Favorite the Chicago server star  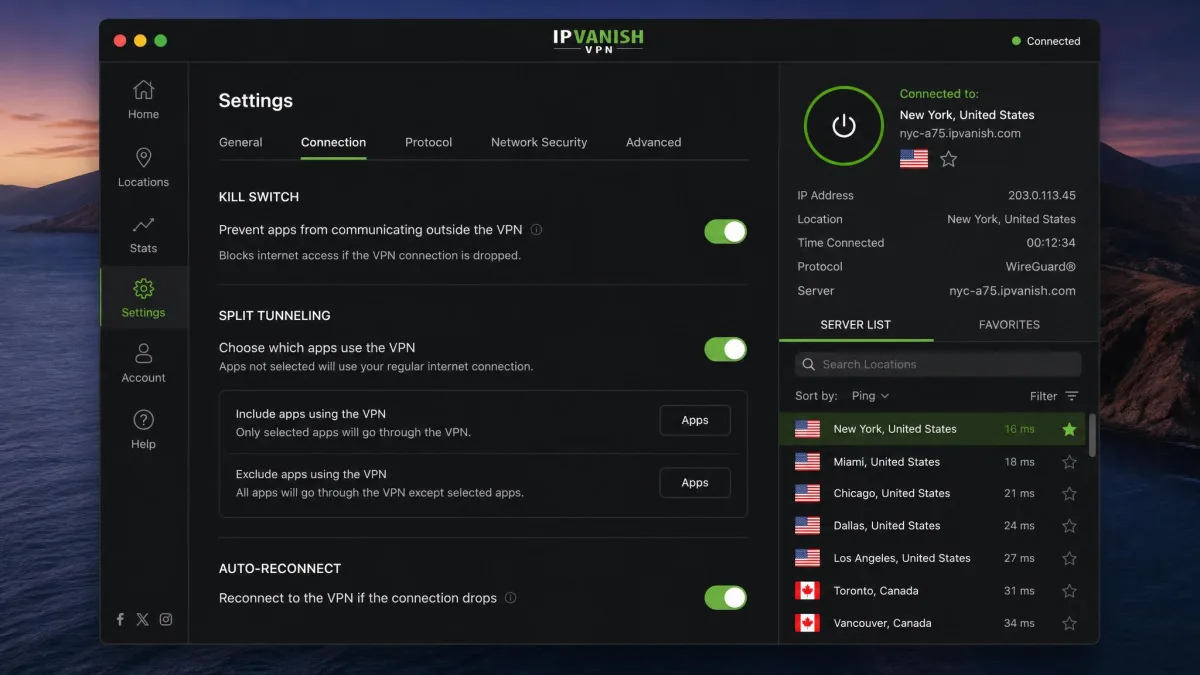click(1069, 494)
